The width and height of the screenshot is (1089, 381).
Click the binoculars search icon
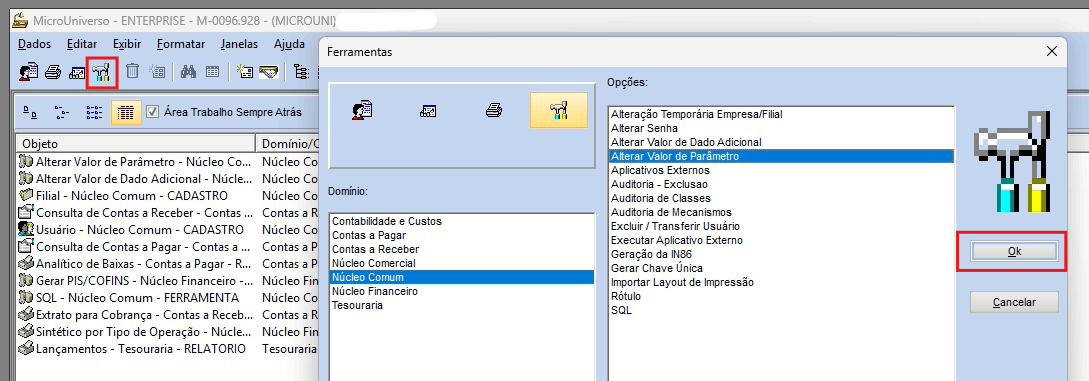[x=188, y=71]
